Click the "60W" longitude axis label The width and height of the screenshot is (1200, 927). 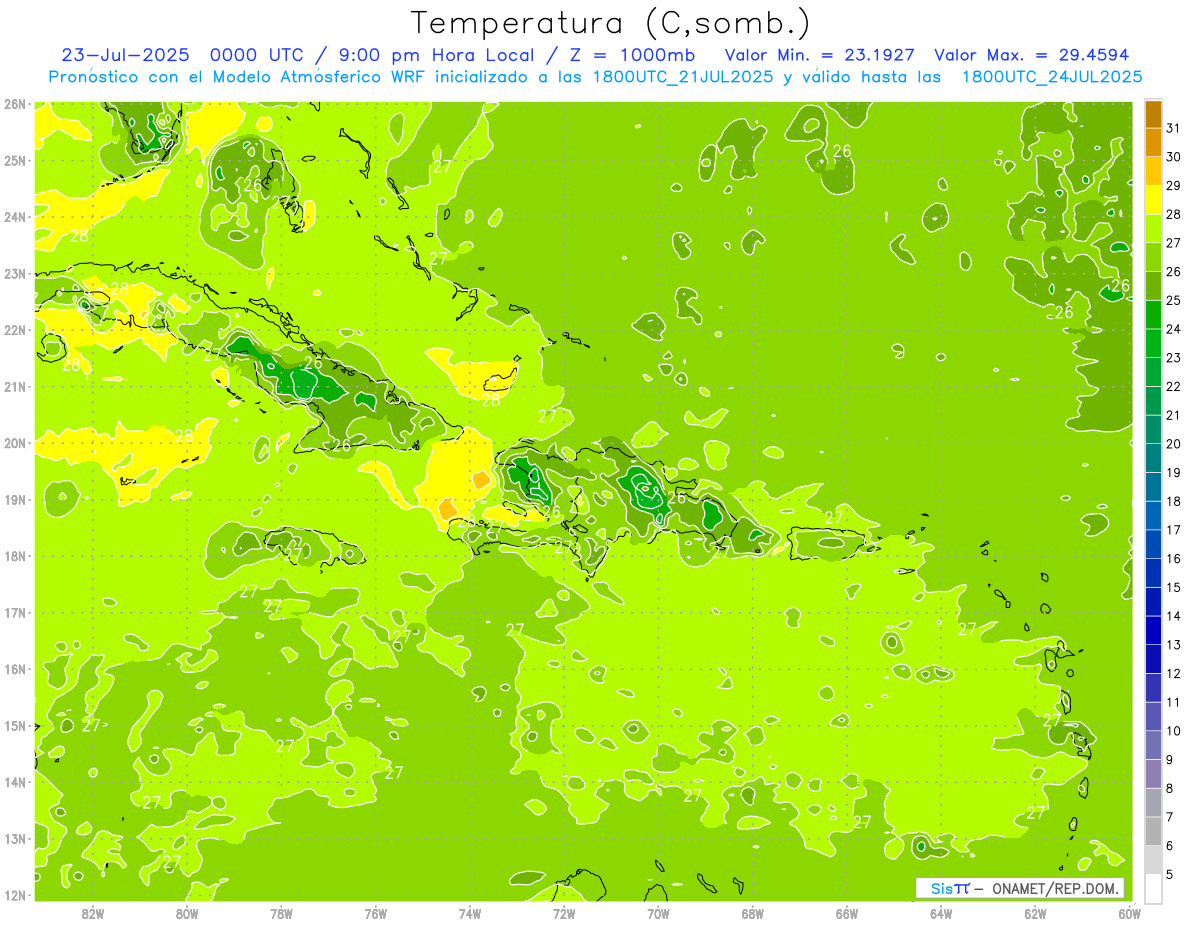click(1130, 913)
